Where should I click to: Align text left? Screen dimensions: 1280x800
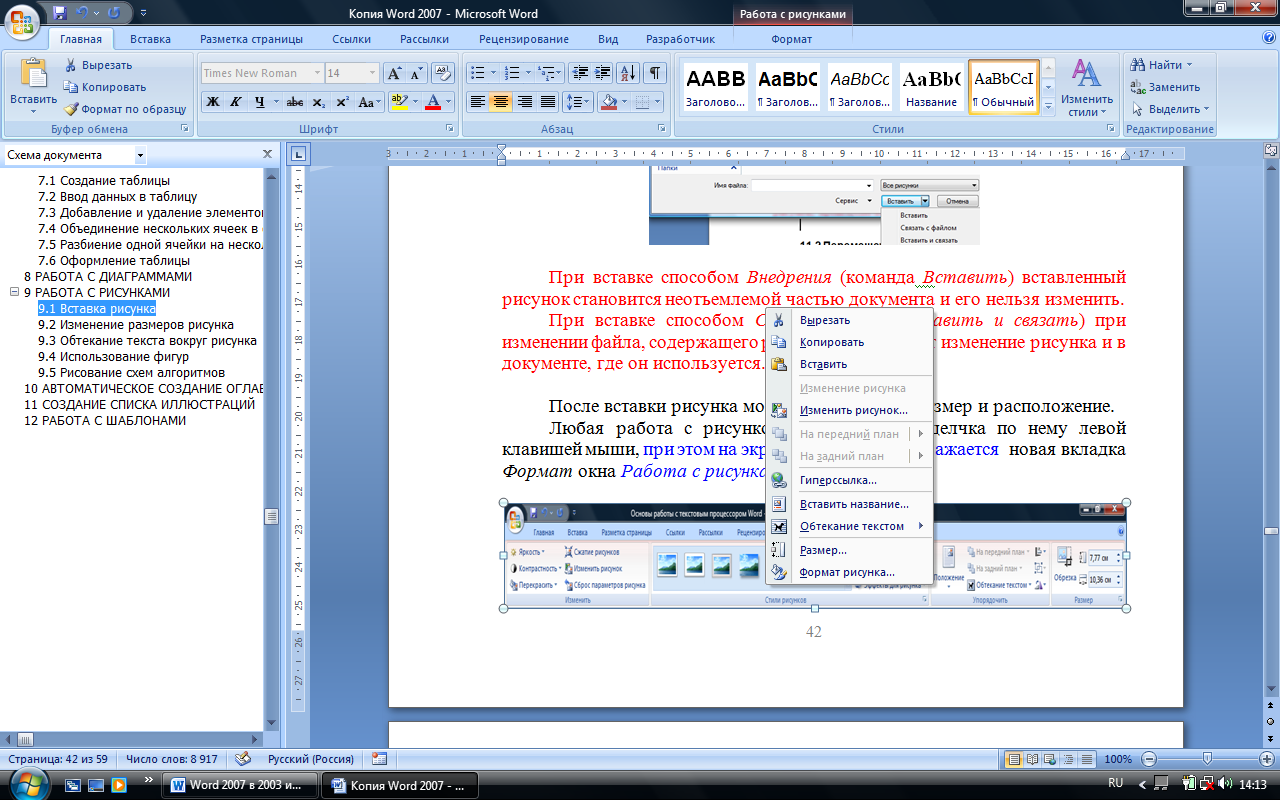pyautogui.click(x=478, y=102)
